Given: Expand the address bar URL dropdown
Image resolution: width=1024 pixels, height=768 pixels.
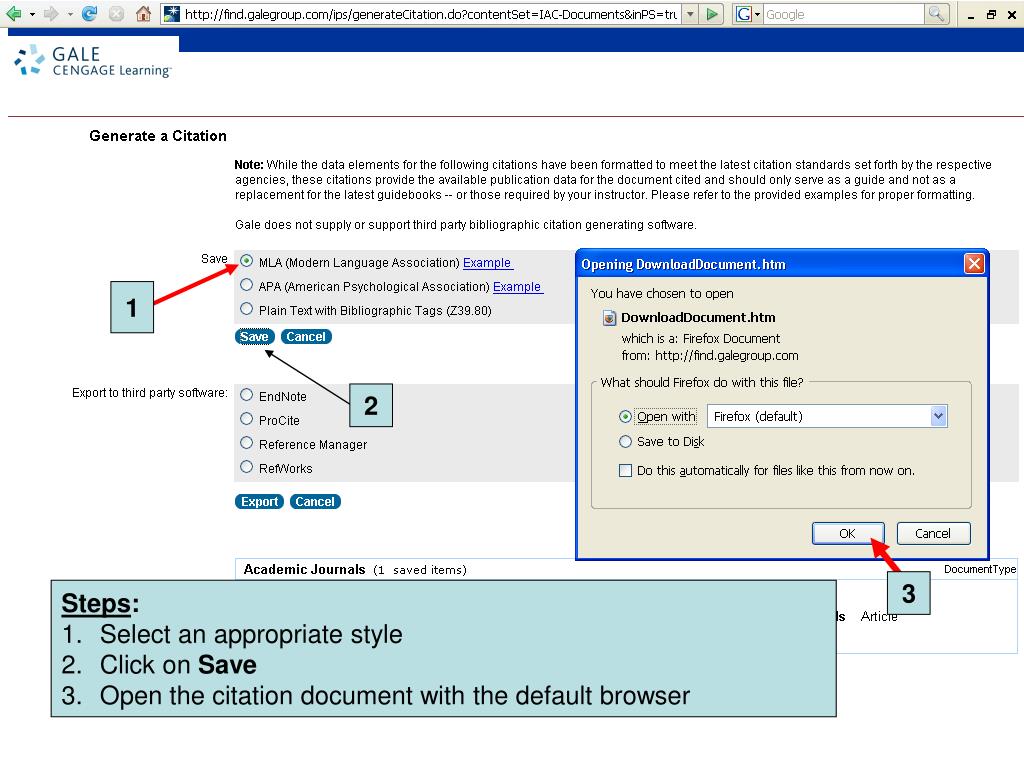Looking at the screenshot, I should coord(690,14).
